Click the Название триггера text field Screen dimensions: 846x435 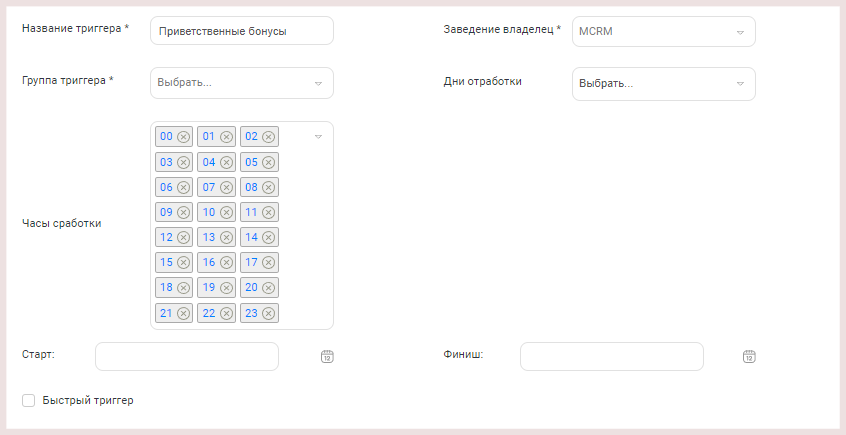242,31
